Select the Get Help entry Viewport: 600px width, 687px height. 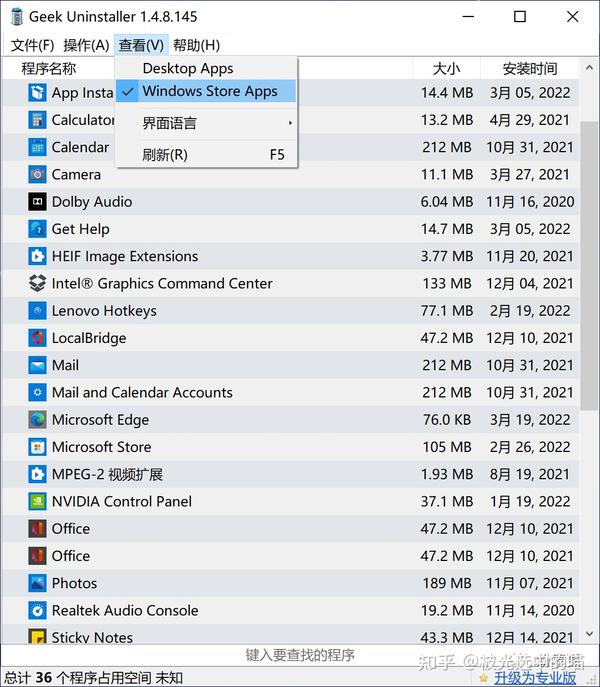pyautogui.click(x=81, y=229)
